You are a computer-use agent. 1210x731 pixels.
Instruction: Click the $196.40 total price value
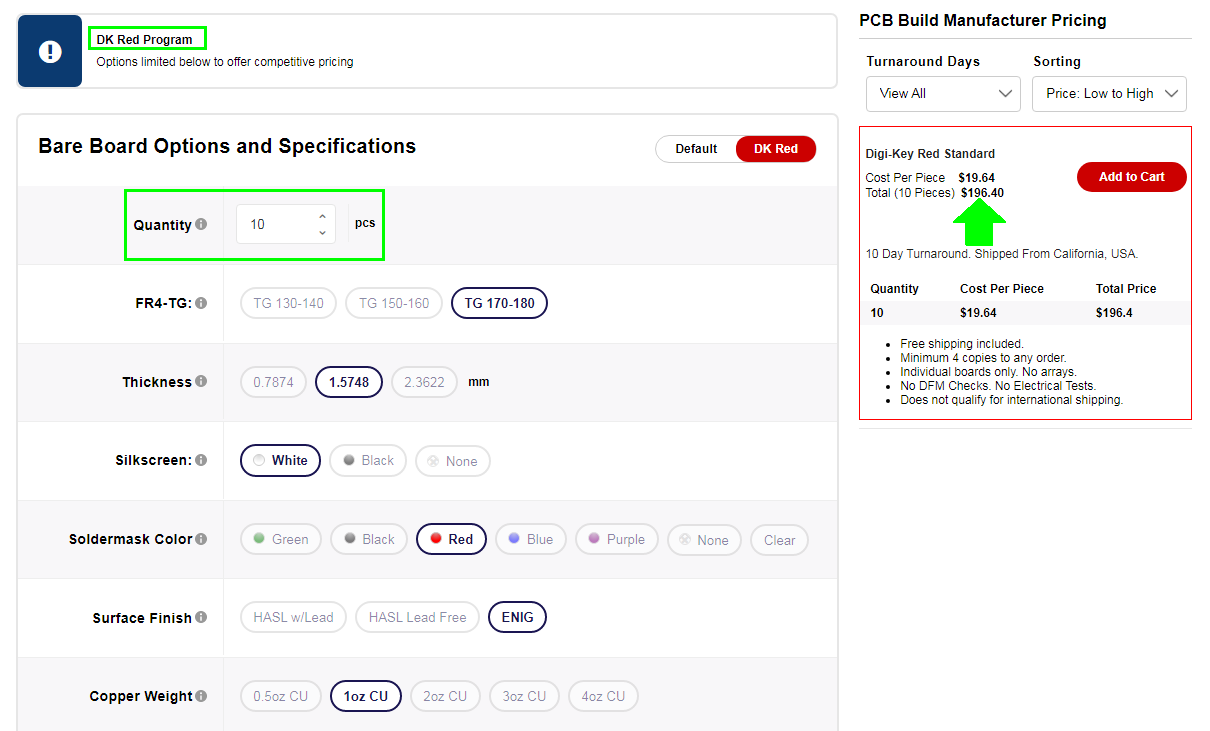(x=982, y=193)
